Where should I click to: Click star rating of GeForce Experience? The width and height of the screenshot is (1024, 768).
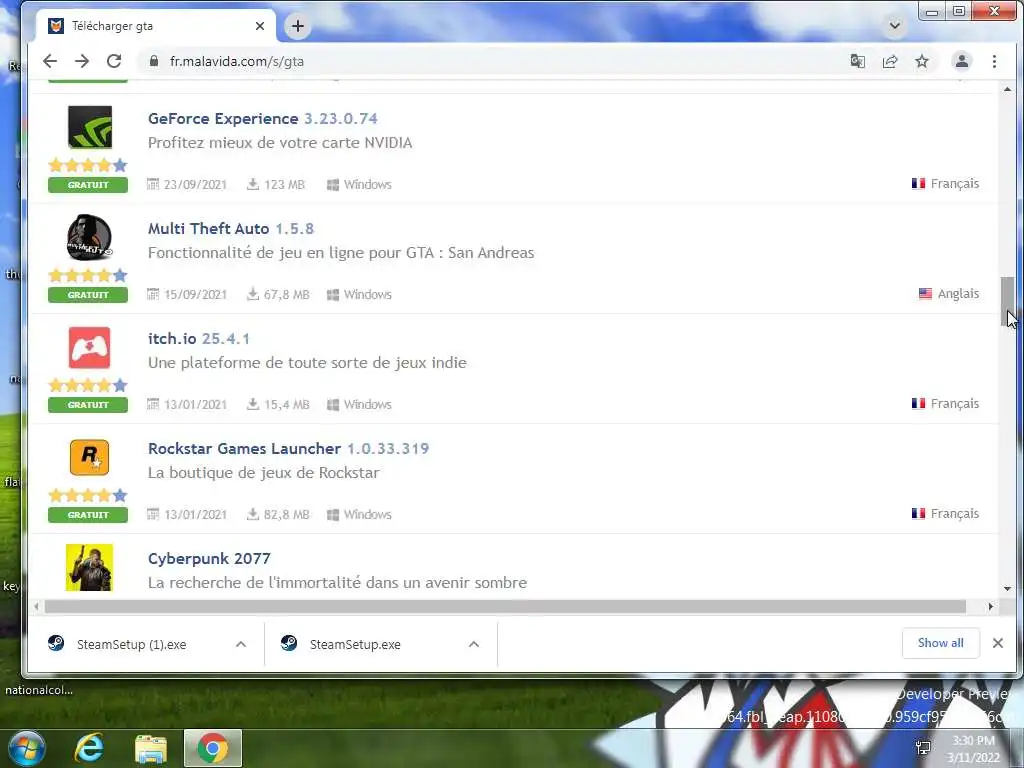pyautogui.click(x=88, y=165)
